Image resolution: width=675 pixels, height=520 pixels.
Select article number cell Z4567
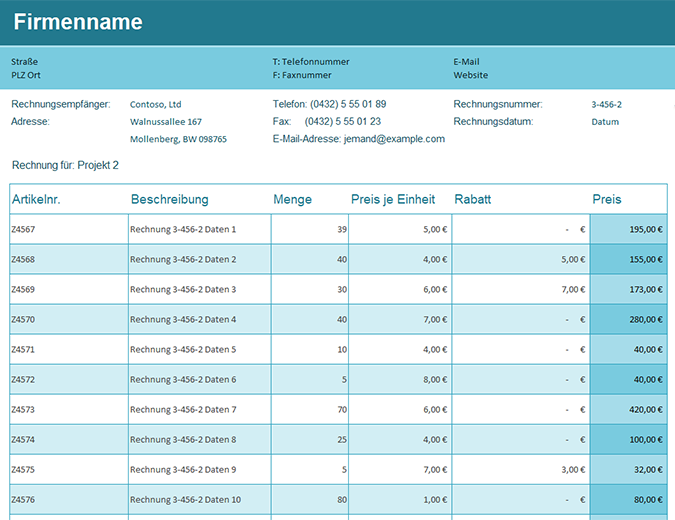(x=23, y=229)
